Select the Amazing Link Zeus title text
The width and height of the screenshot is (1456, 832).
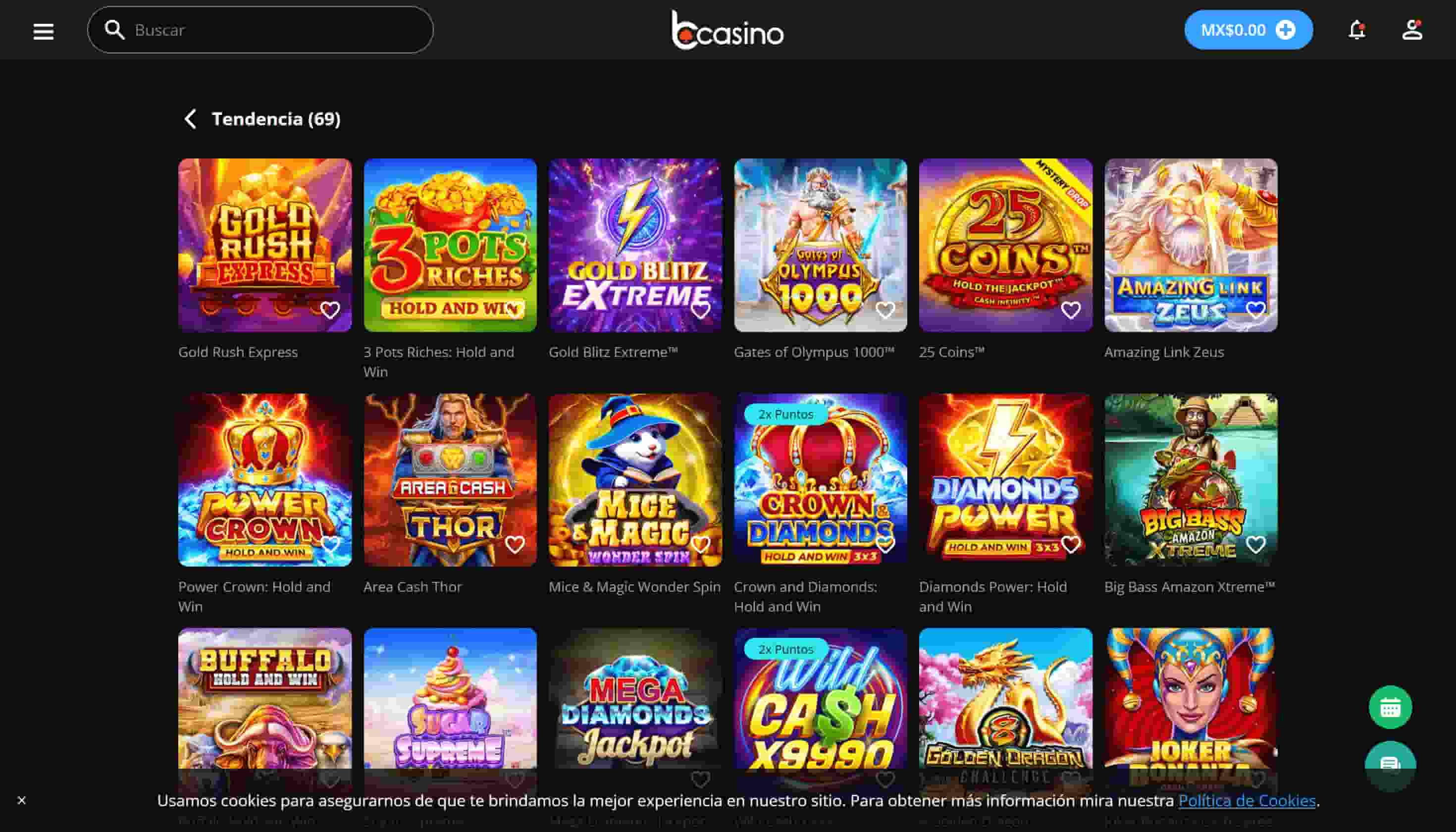pyautogui.click(x=1164, y=352)
